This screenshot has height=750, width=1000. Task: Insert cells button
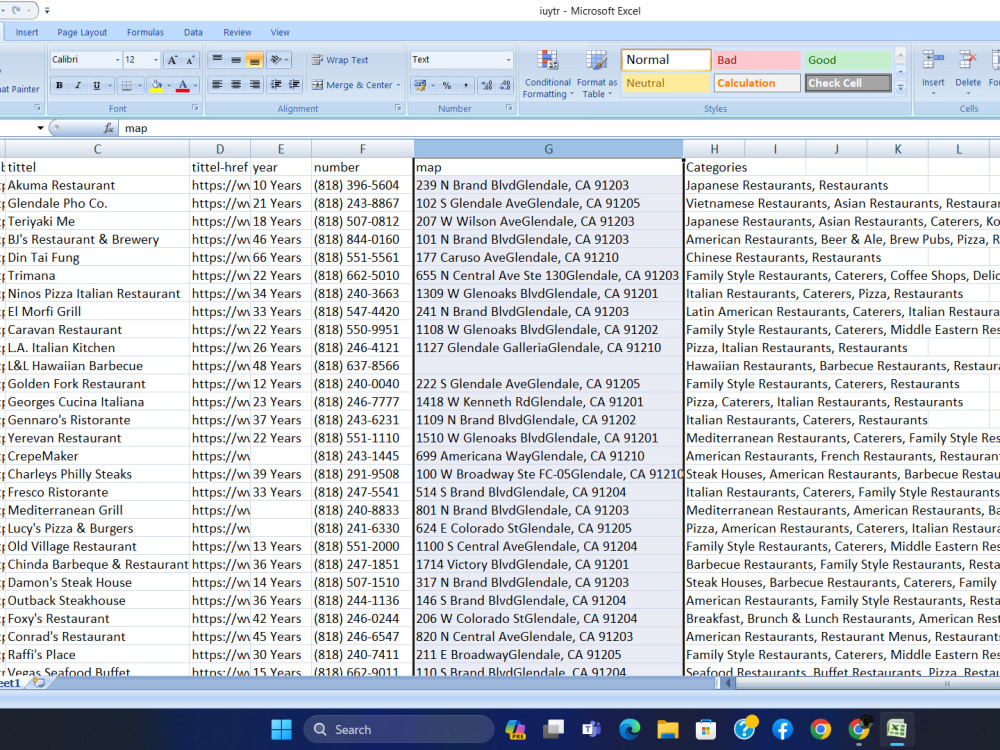pos(933,73)
